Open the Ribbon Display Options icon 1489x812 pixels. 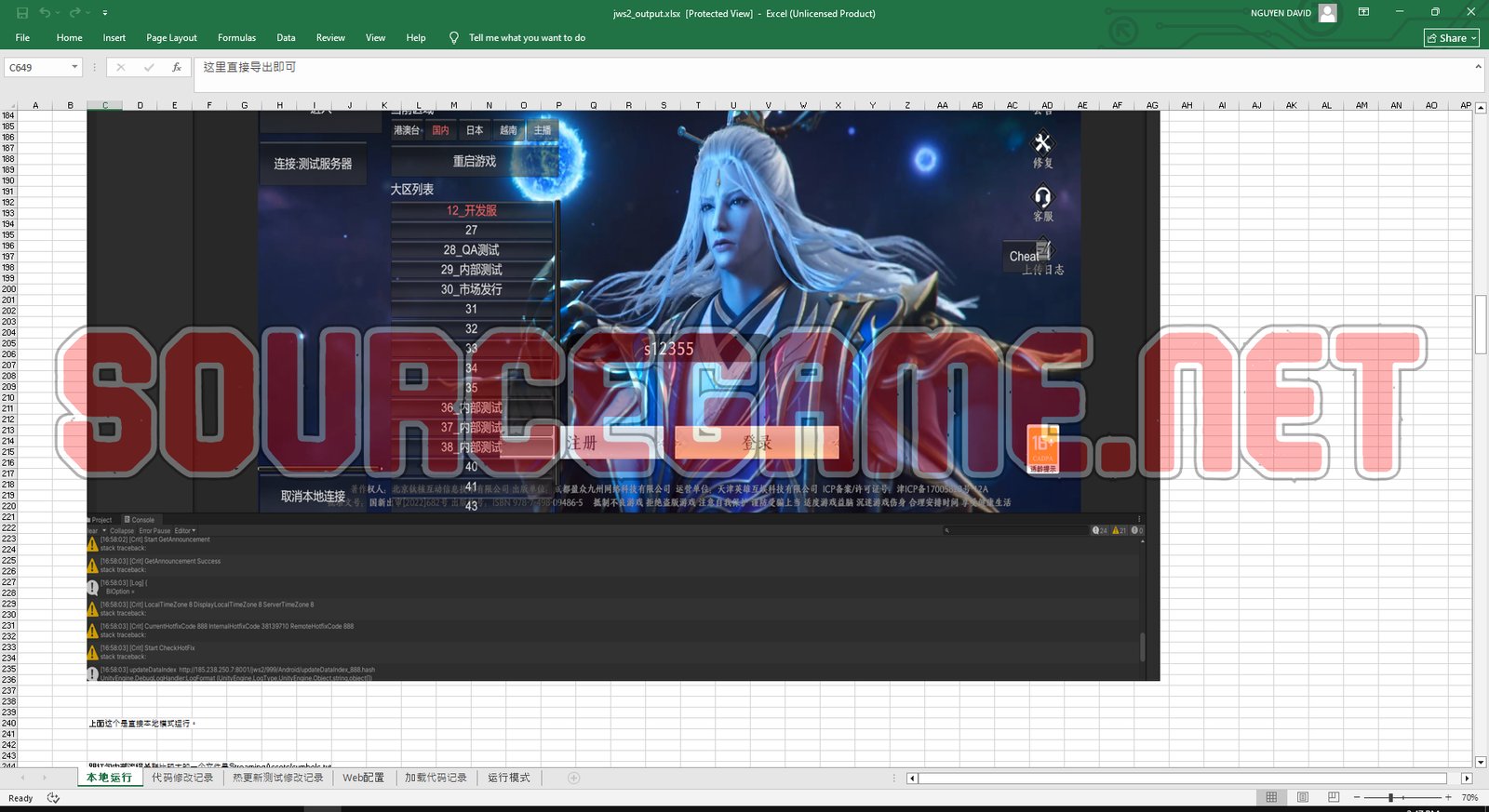pos(1363,12)
